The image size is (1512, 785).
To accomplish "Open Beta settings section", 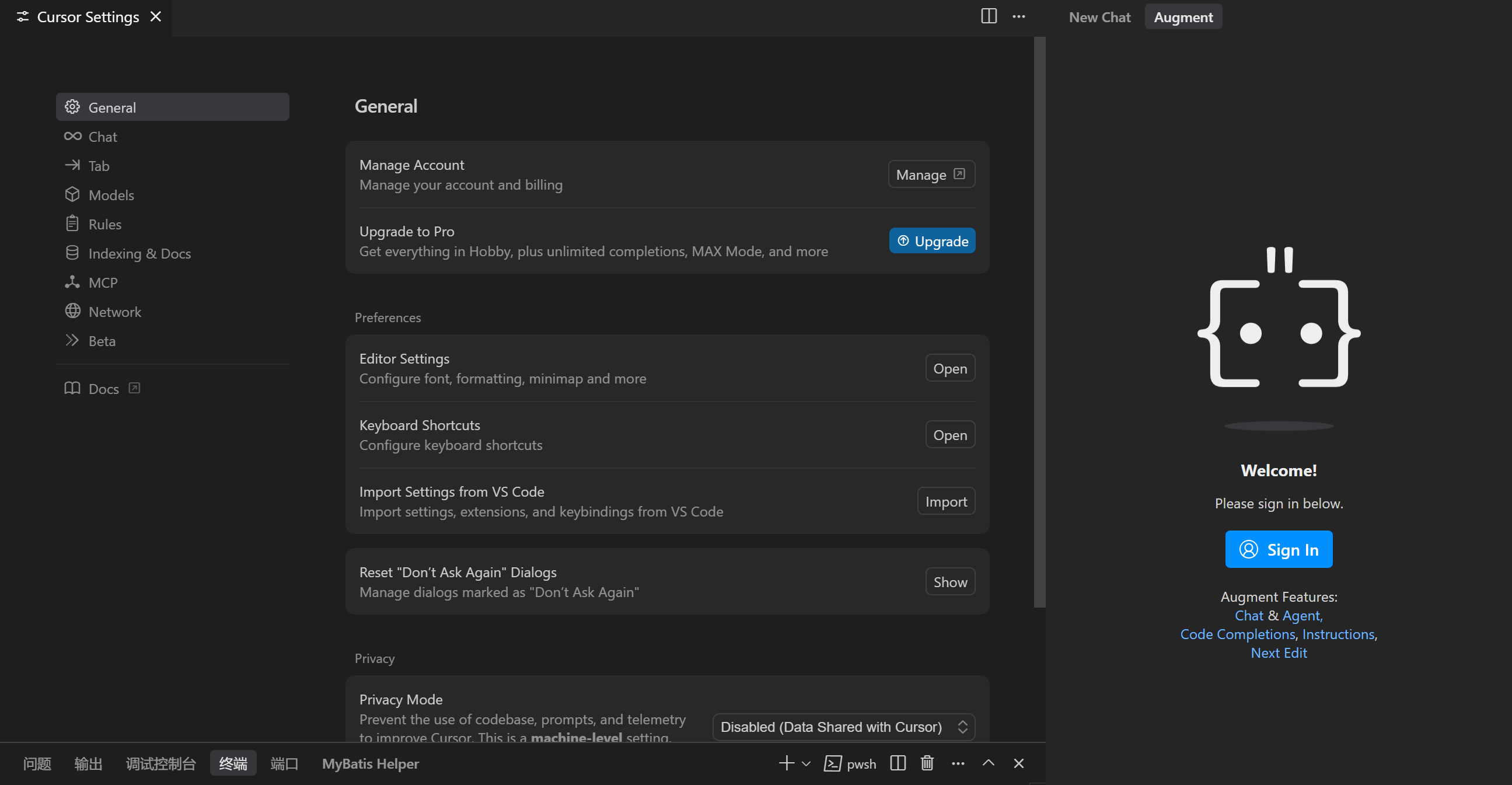I will (173, 340).
